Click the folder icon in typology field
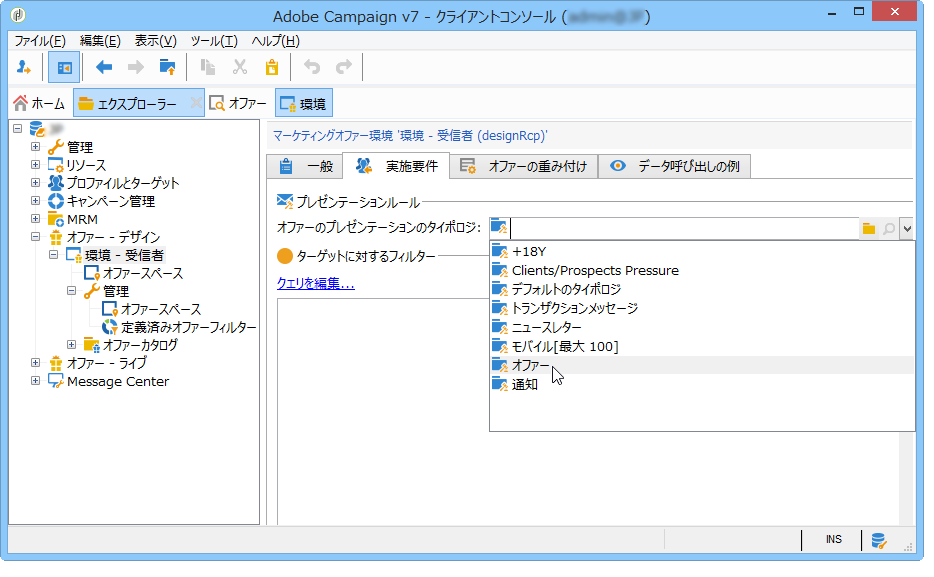Image resolution: width=934 pixels, height=577 pixels. 869,229
